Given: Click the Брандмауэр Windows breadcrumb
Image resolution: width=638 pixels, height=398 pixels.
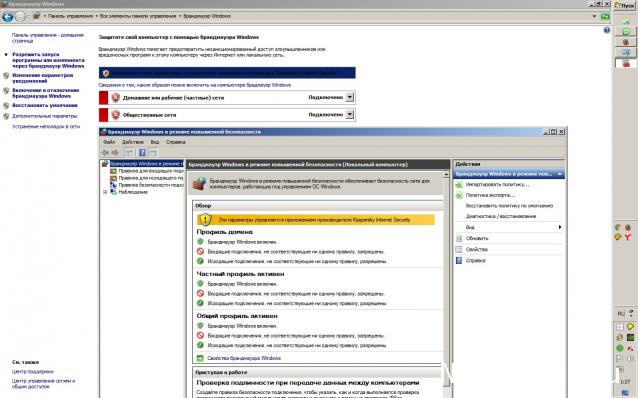Looking at the screenshot, I should tap(207, 16).
